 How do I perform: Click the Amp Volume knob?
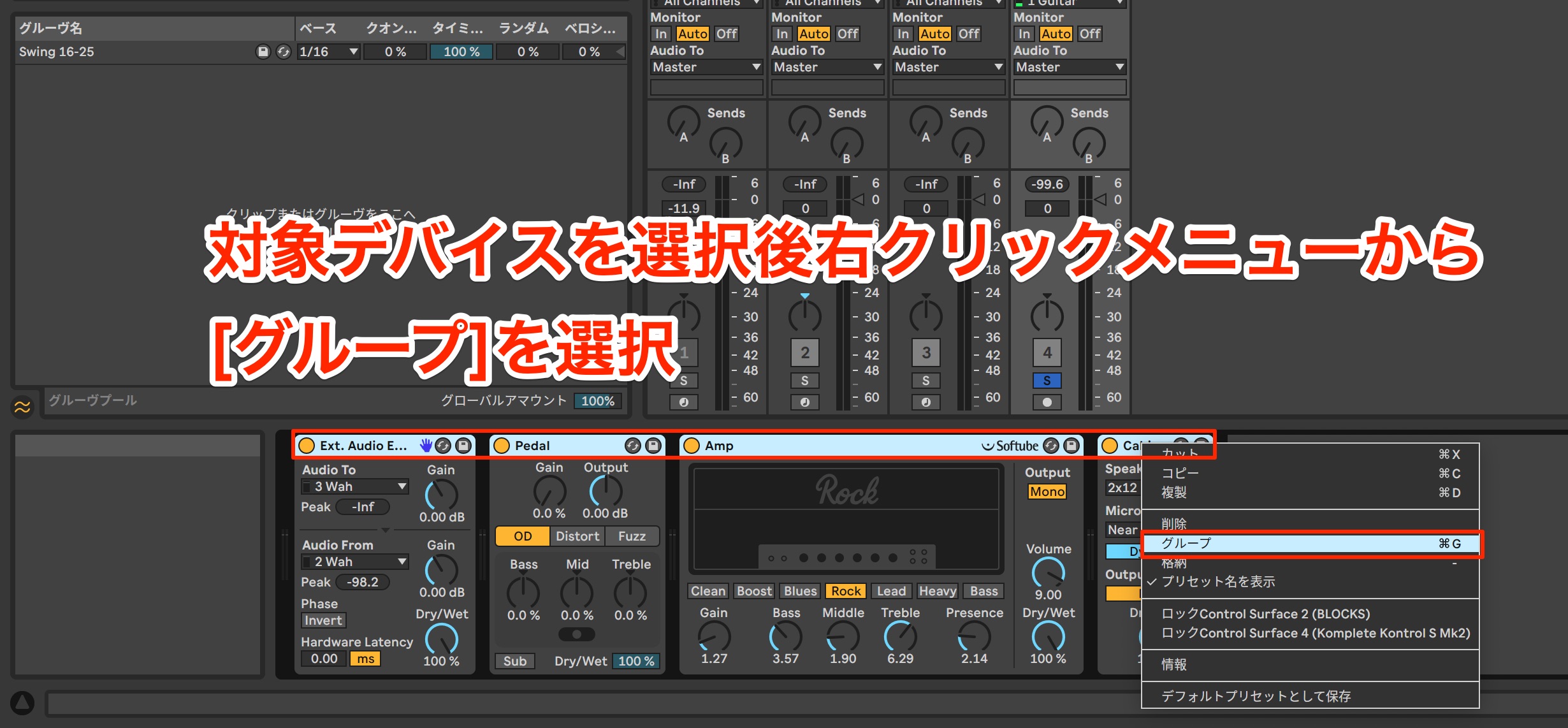click(1049, 572)
